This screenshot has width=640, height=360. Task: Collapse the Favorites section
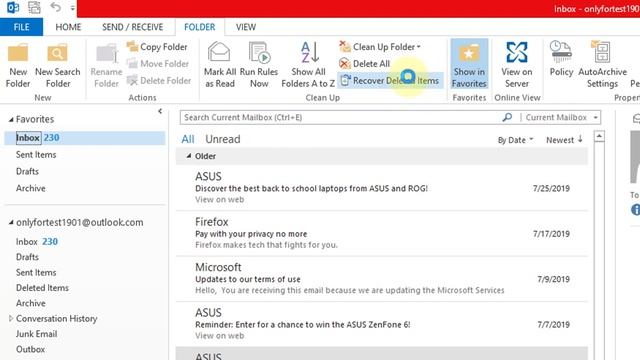click(x=11, y=120)
